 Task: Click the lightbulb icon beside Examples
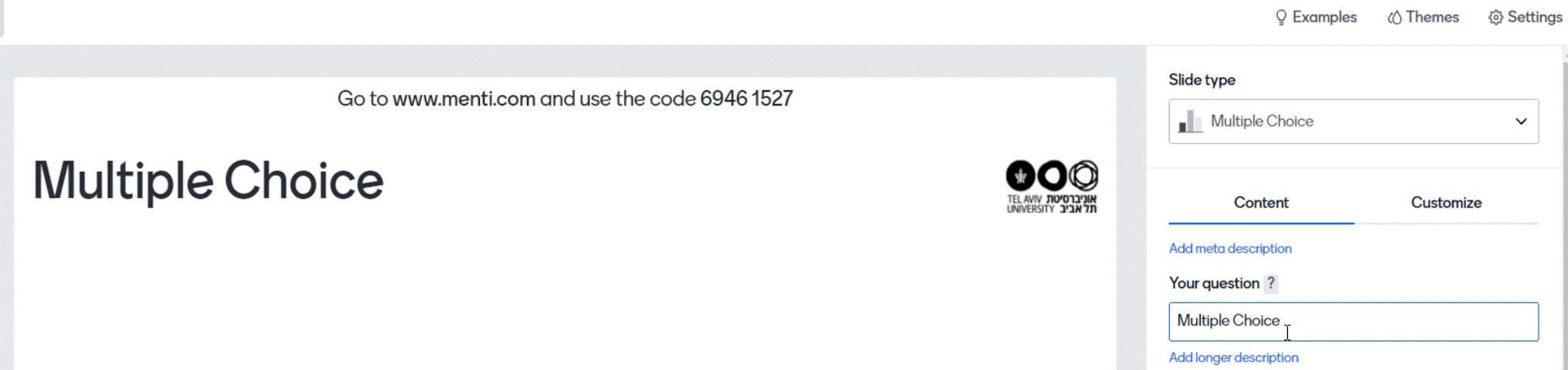point(1281,18)
